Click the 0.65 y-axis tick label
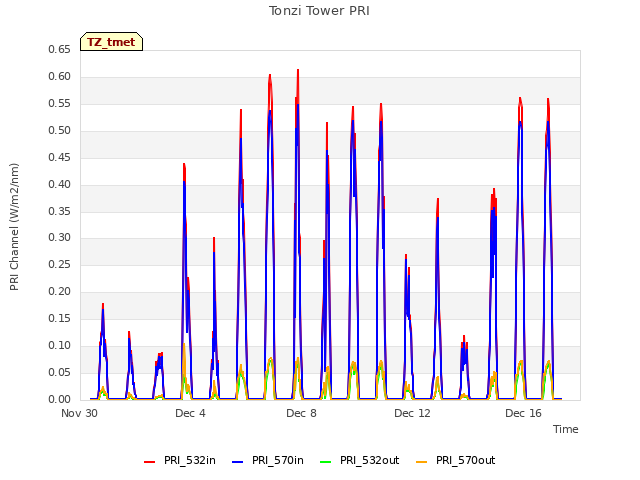The width and height of the screenshot is (640, 480). (x=59, y=49)
